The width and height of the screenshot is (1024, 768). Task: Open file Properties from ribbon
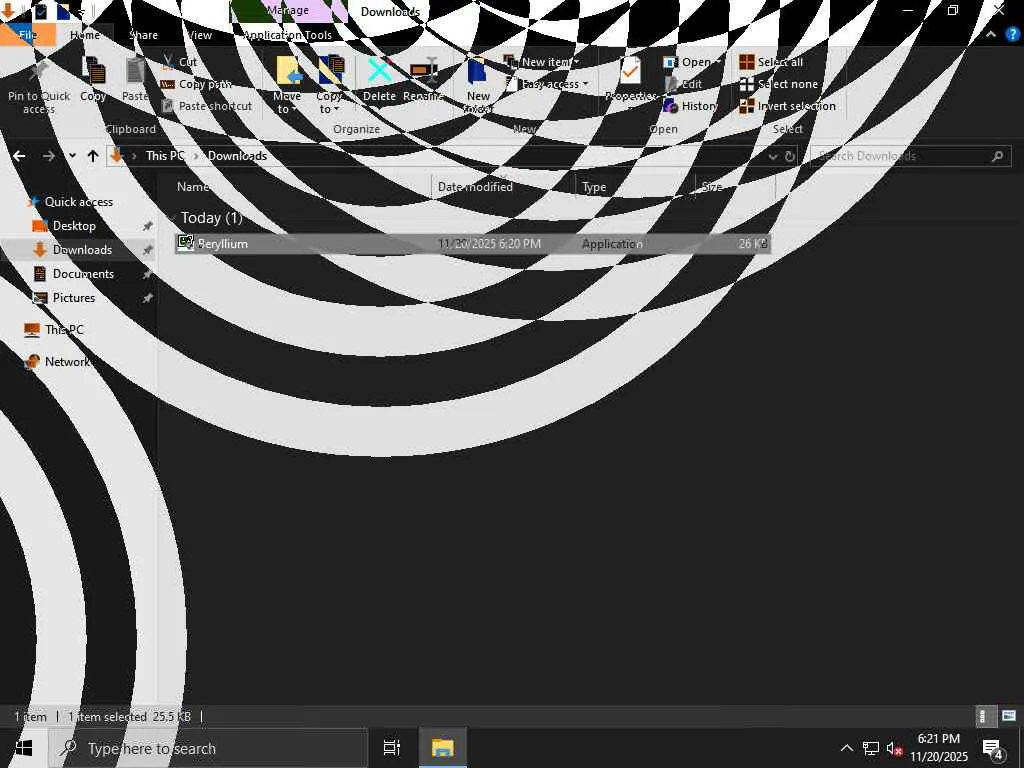pos(630,79)
